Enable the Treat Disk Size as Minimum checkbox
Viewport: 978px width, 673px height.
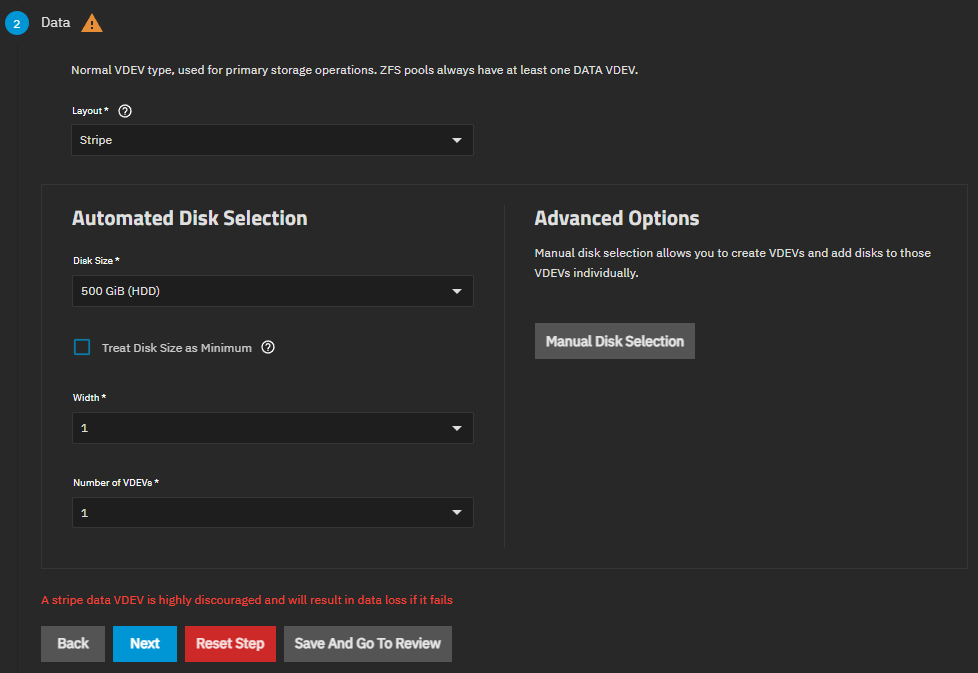click(x=82, y=347)
